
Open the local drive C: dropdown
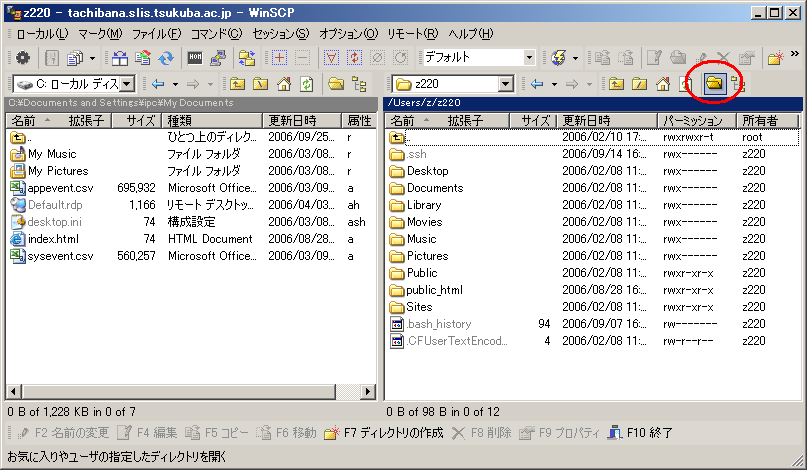127,84
